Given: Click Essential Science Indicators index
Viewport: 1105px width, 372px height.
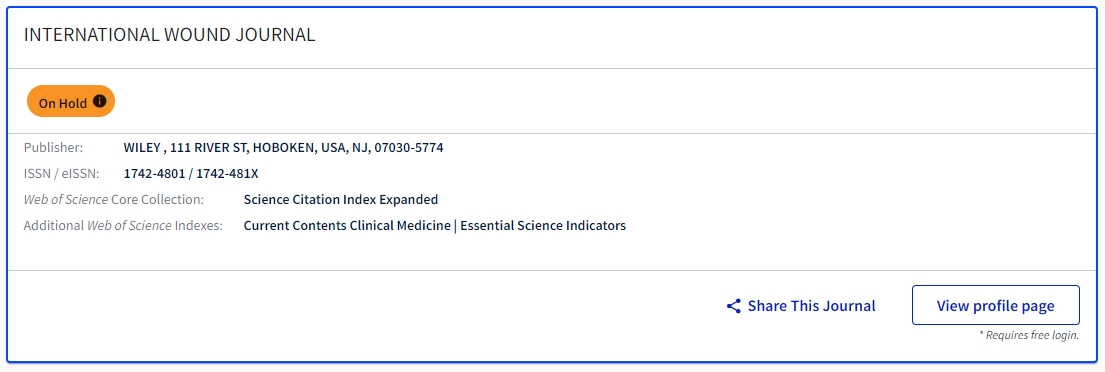Looking at the screenshot, I should click(x=543, y=225).
